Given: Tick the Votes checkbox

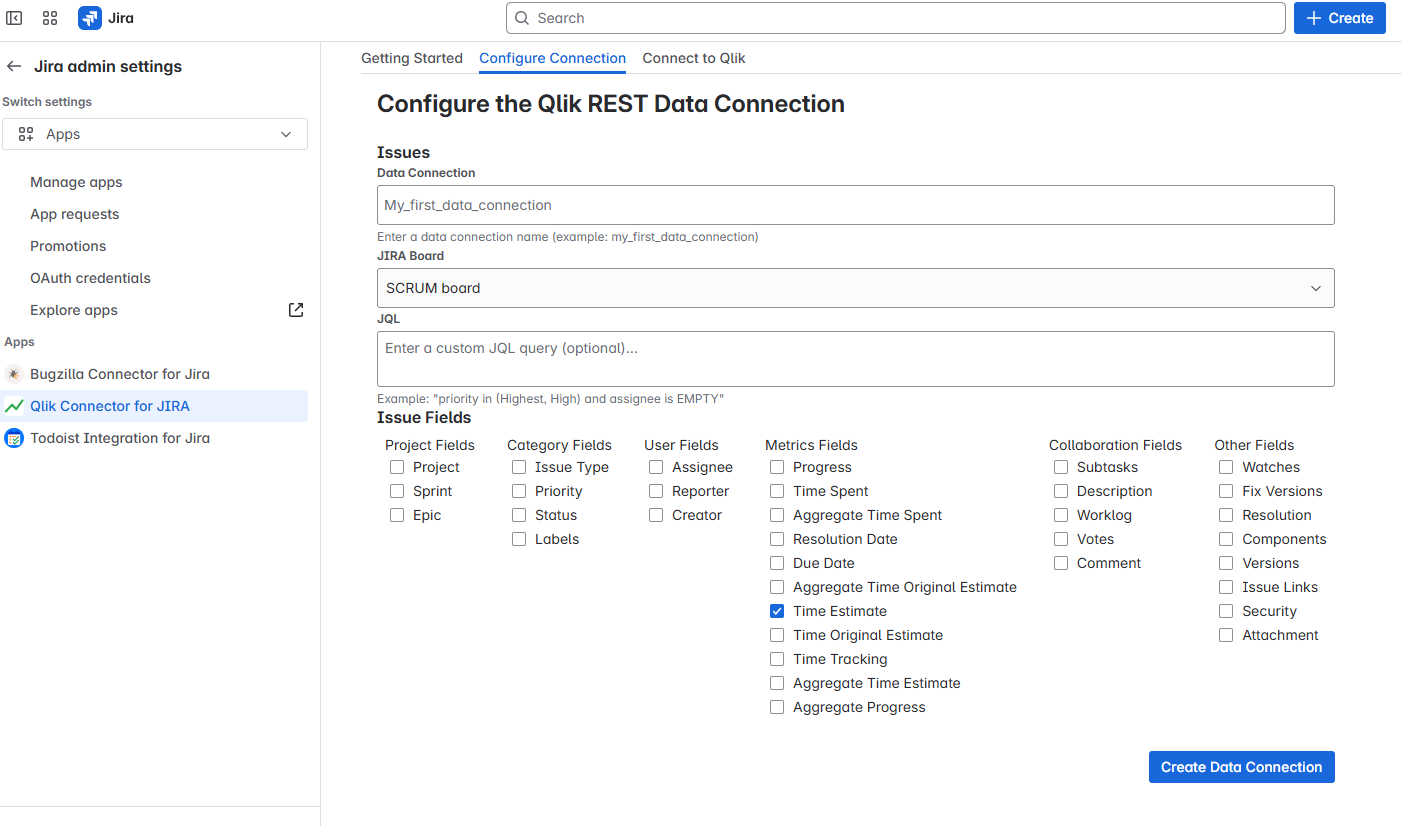Looking at the screenshot, I should pos(1061,539).
